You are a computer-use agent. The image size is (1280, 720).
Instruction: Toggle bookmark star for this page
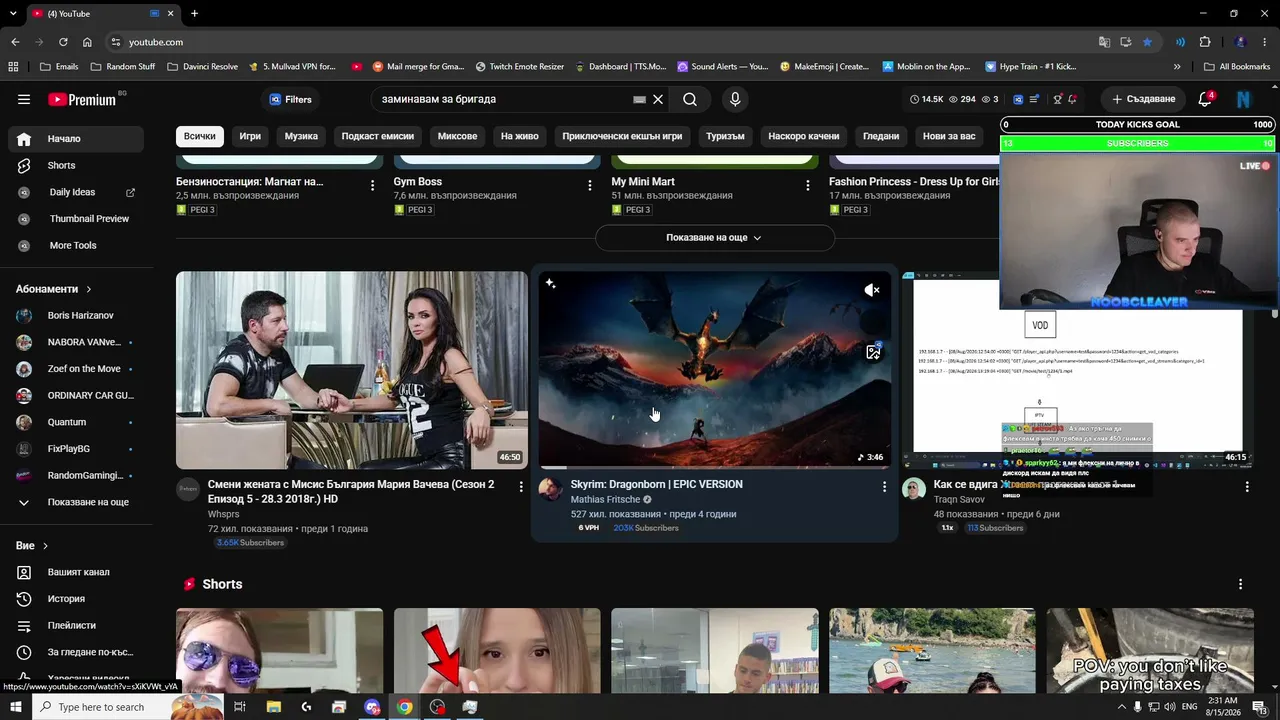(1147, 42)
